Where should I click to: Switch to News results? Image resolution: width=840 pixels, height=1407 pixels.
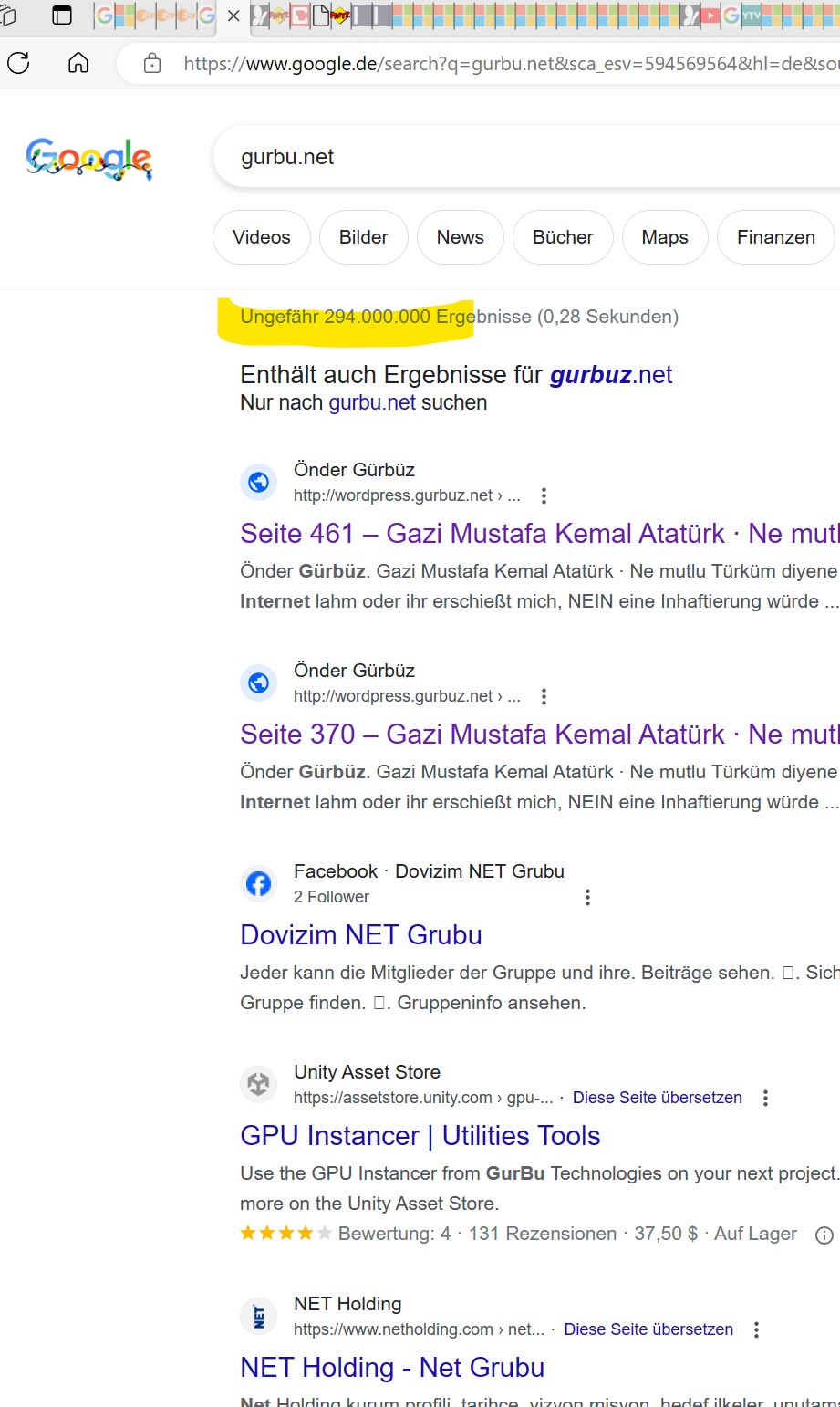(461, 237)
